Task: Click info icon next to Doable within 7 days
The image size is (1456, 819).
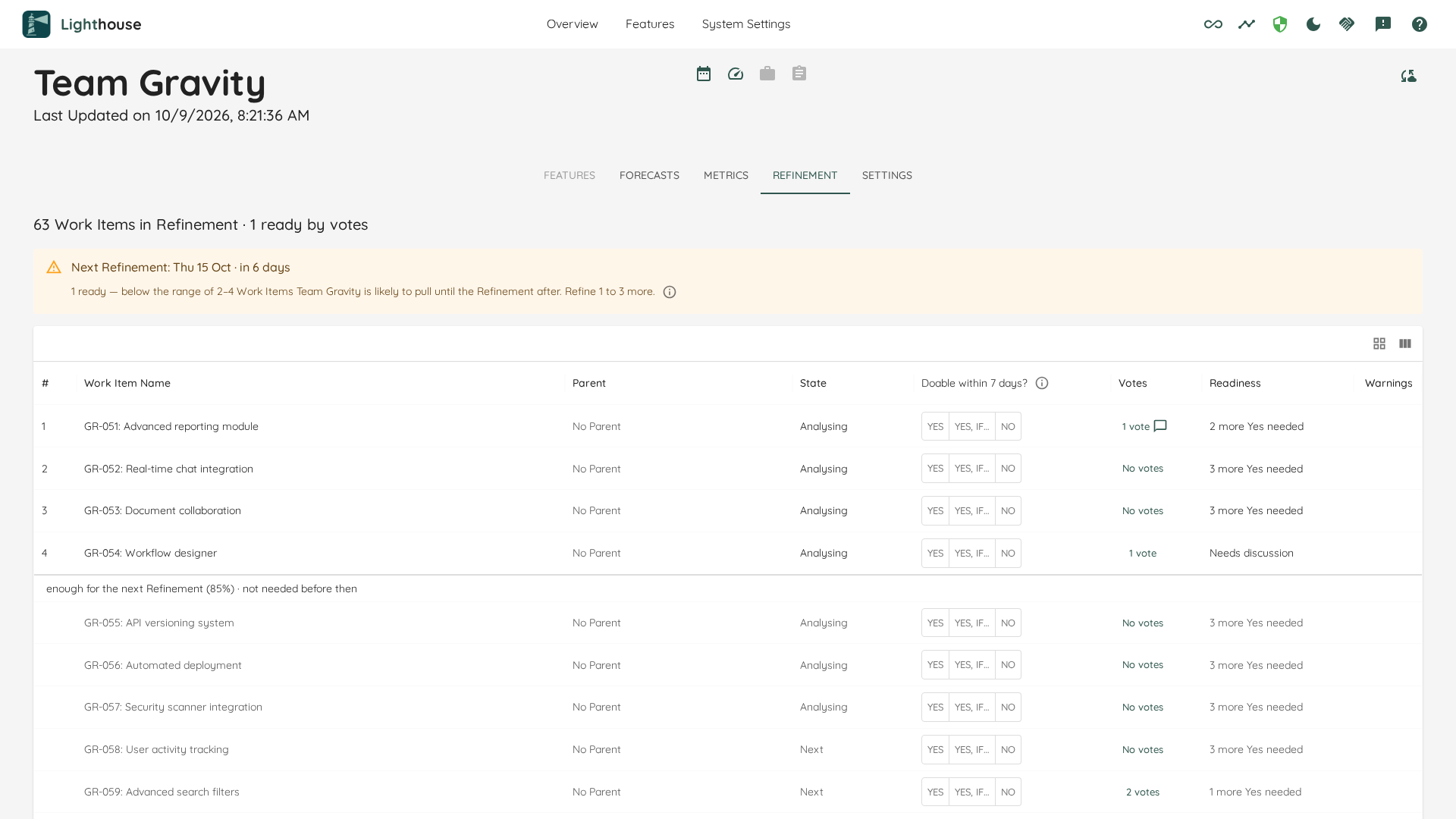Action: (x=1042, y=383)
